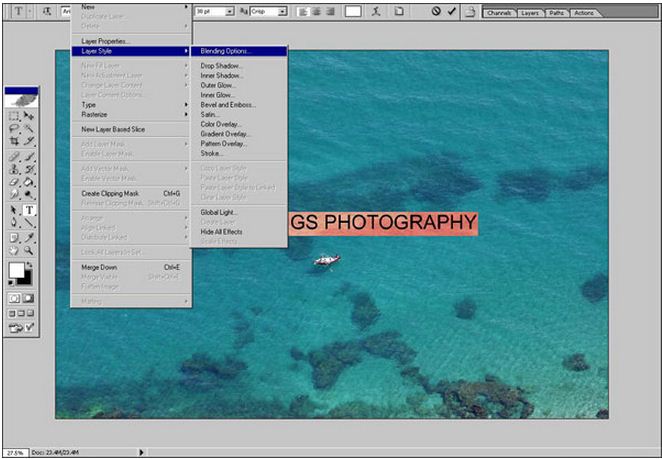Click the text color swatch in options bar
Viewport: 662px width, 459px height.
click(x=352, y=11)
